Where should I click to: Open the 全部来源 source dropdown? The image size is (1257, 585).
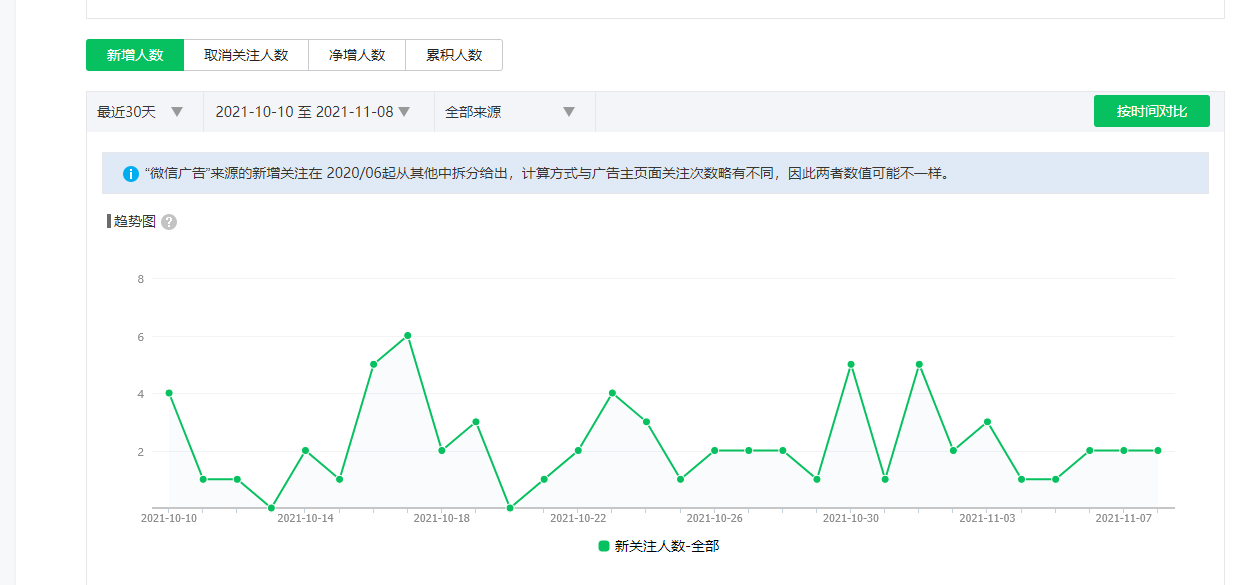click(x=510, y=112)
